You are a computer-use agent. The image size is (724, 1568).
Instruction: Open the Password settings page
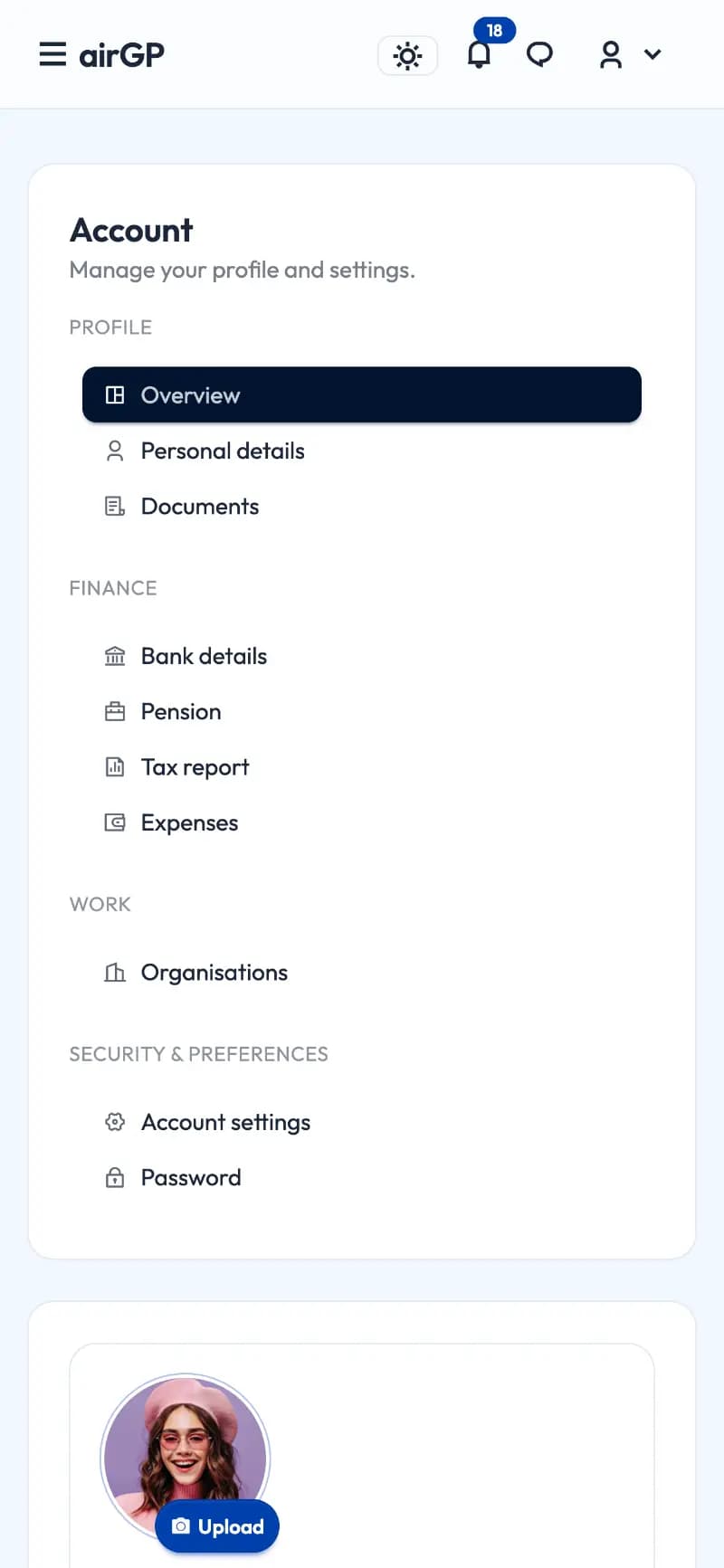(x=191, y=1177)
